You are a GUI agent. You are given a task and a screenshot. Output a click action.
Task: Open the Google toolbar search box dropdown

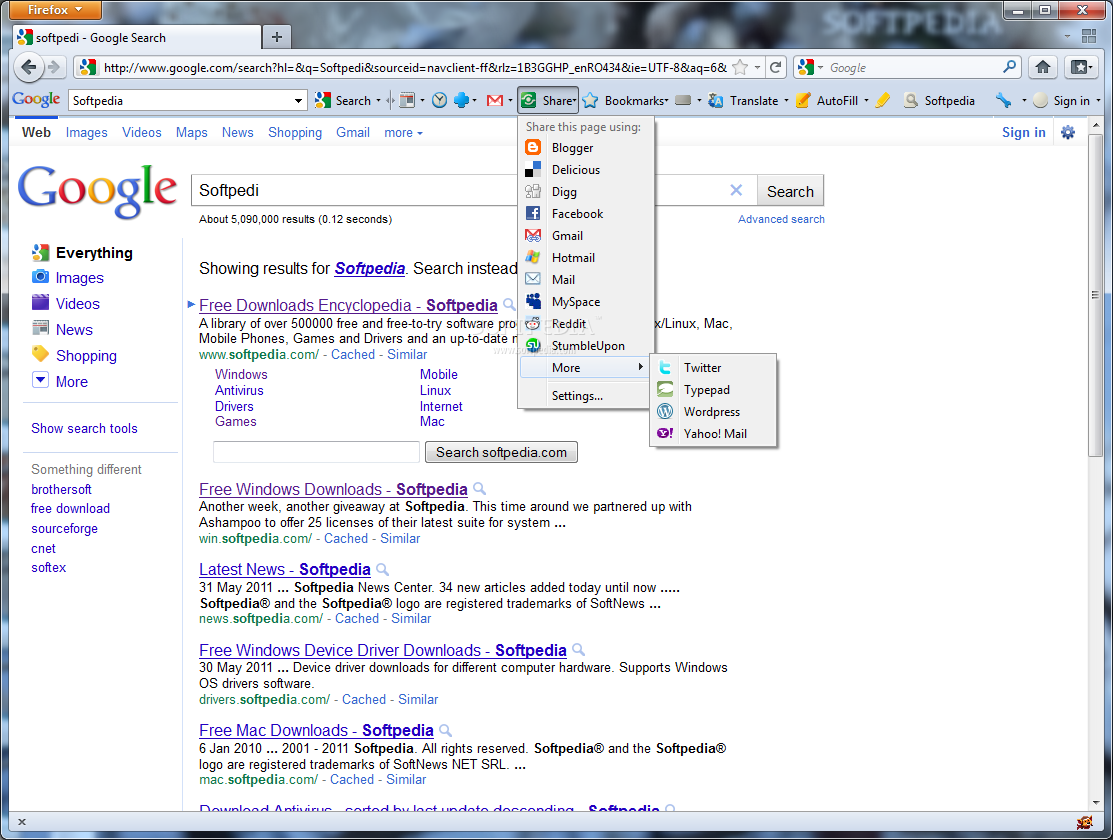(298, 101)
